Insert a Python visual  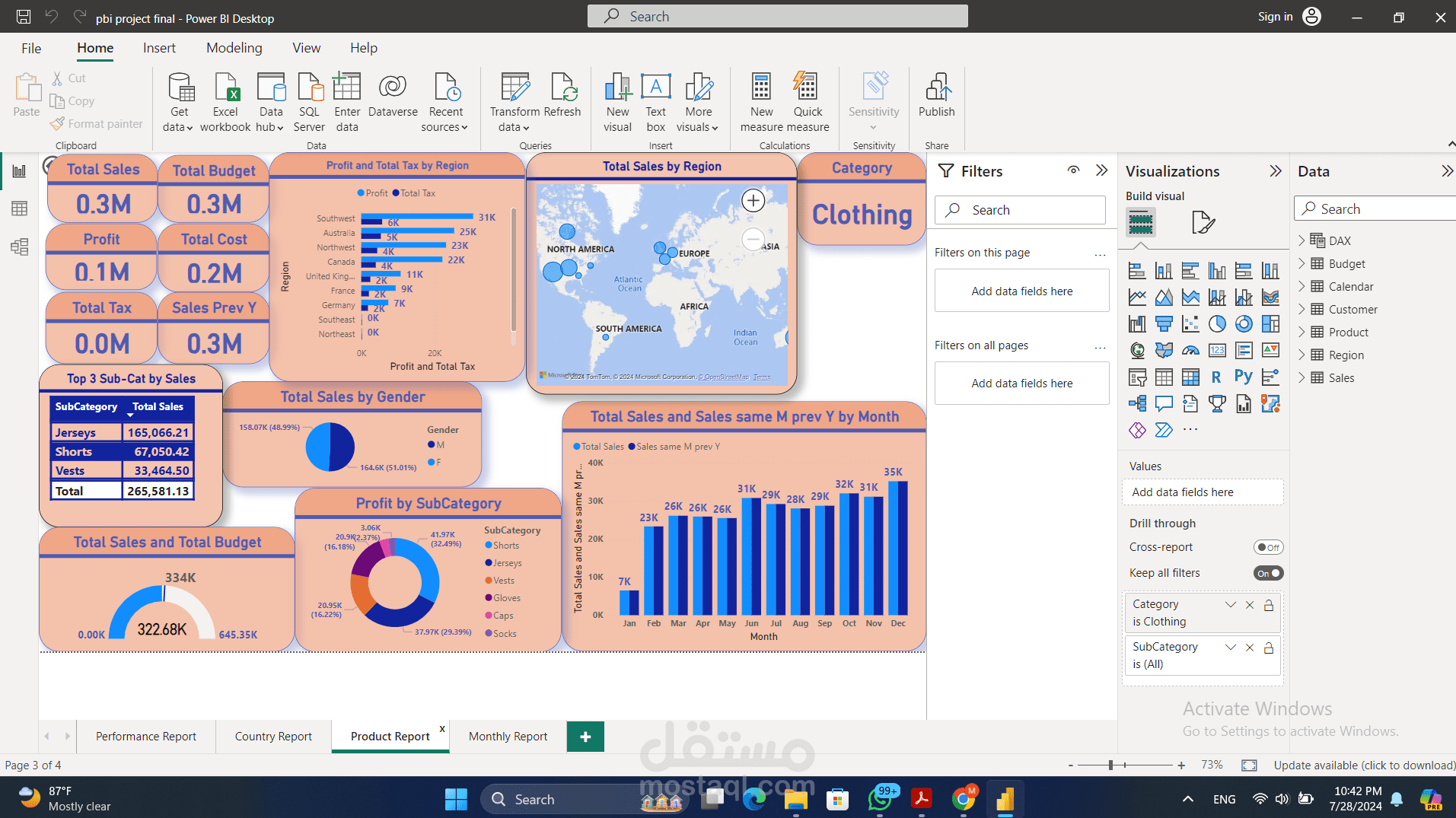1244,376
